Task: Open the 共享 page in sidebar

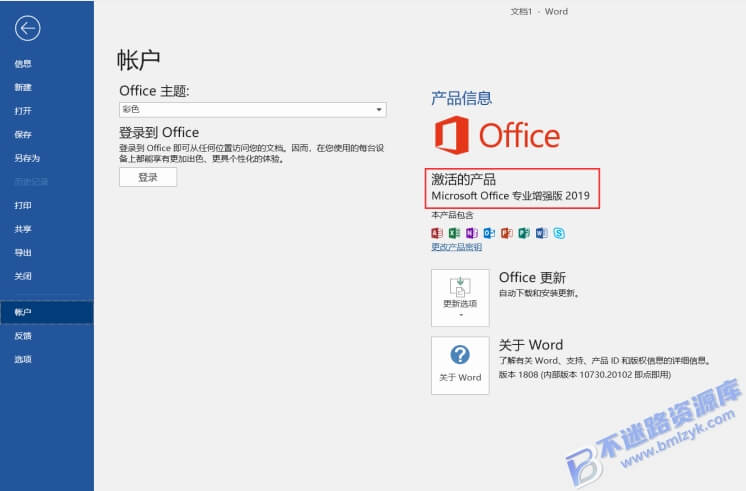Action: pyautogui.click(x=23, y=229)
